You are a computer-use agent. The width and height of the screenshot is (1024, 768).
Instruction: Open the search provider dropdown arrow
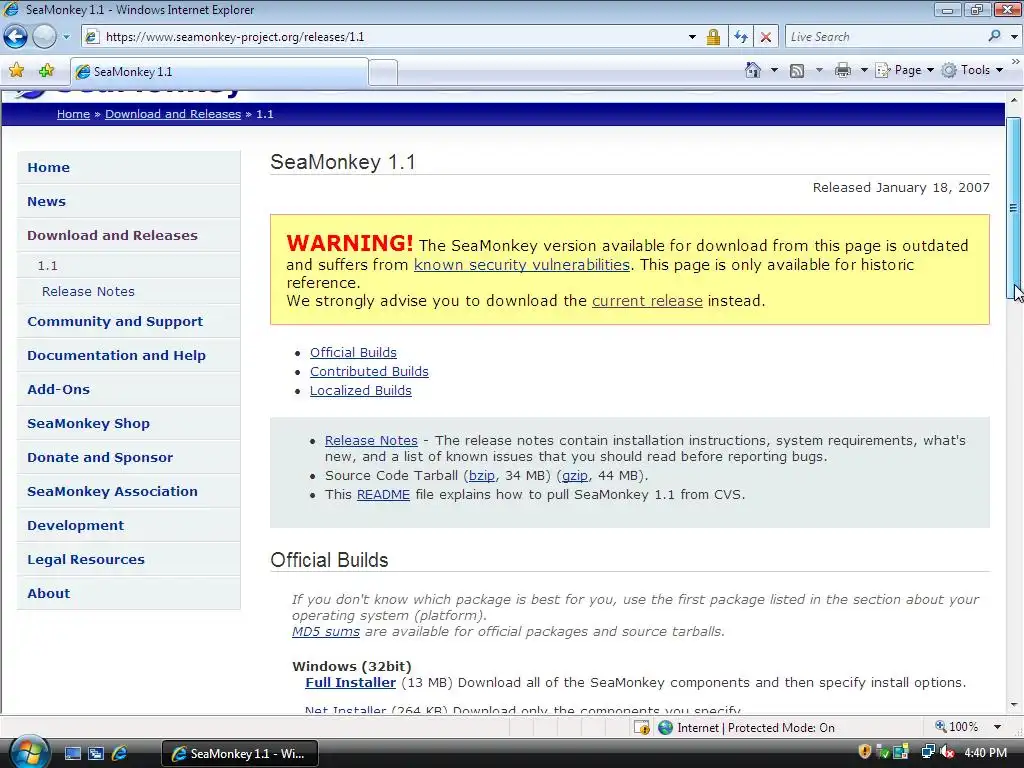(1014, 37)
